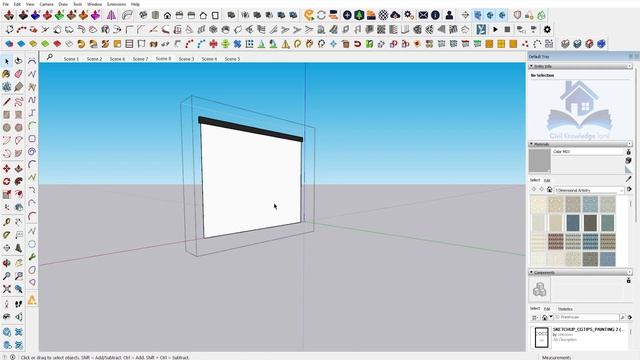This screenshot has width=640, height=360.
Task: Open the Draw menu
Action: tap(63, 4)
